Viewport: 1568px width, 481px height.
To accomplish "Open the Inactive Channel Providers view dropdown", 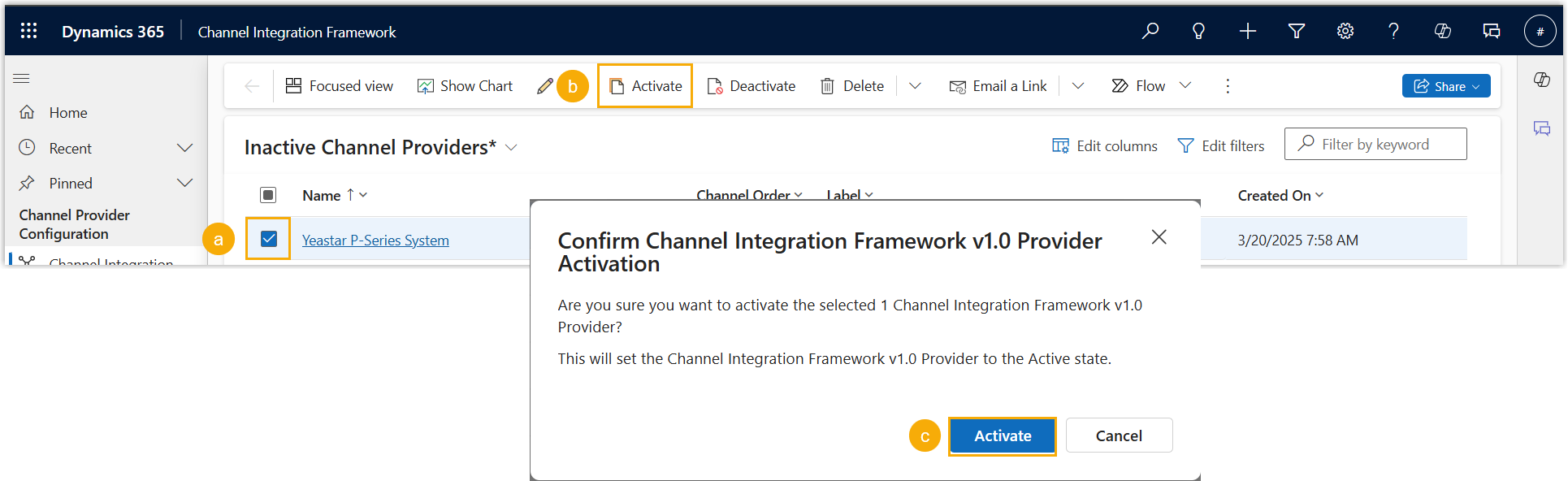I will (x=511, y=148).
